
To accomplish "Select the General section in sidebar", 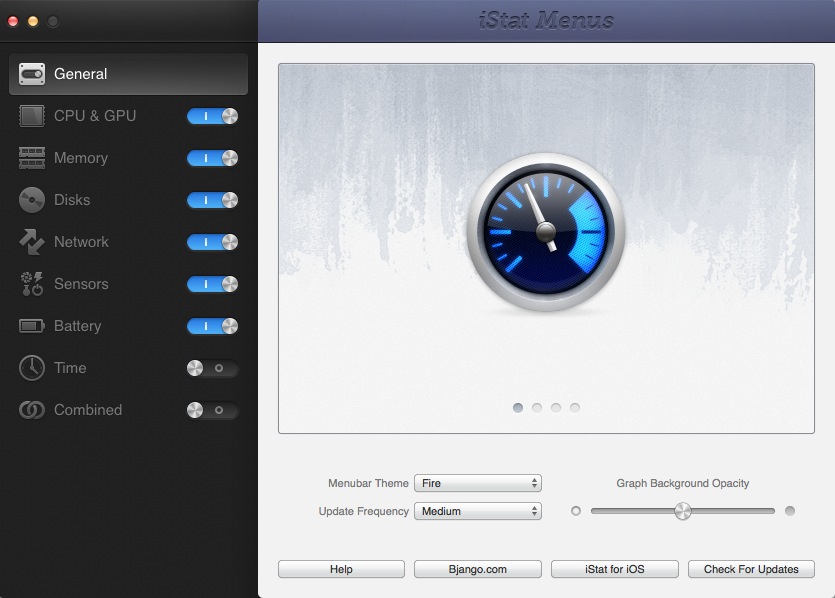I will click(x=128, y=74).
